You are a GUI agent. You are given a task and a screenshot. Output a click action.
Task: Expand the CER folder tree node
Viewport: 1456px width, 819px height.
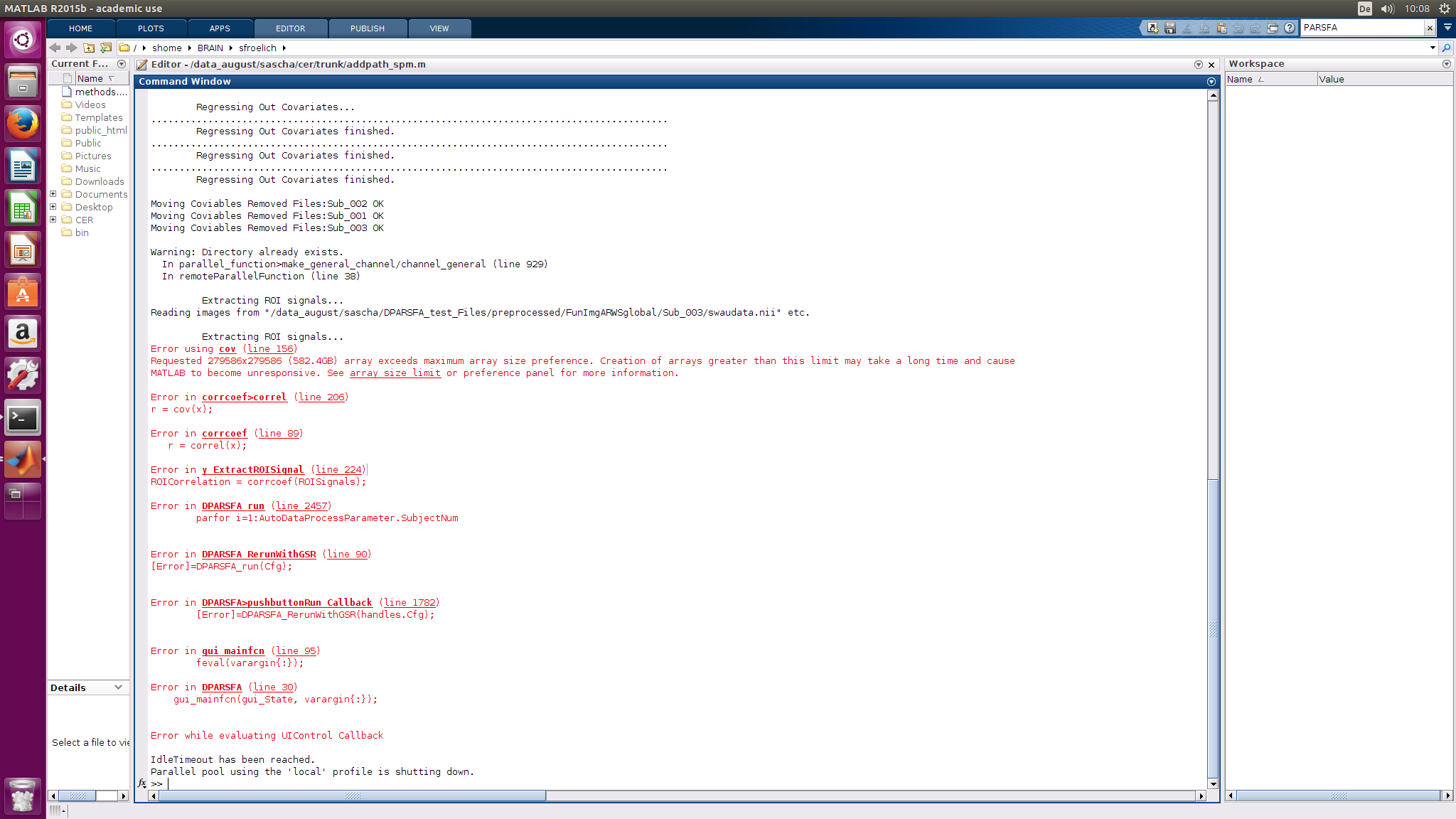(x=53, y=220)
